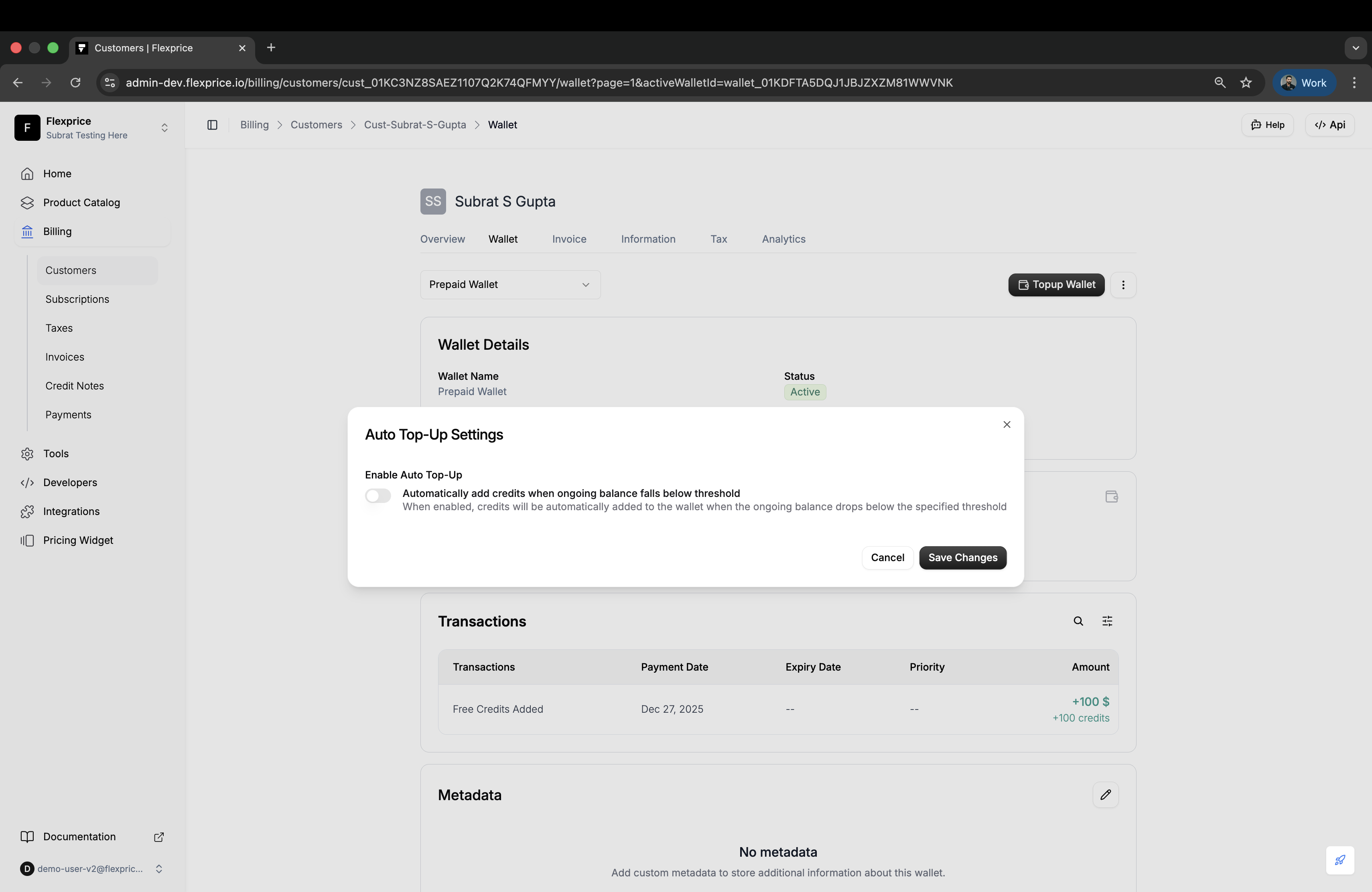Bookmark the page with the star icon
The image size is (1372, 892).
click(x=1246, y=82)
